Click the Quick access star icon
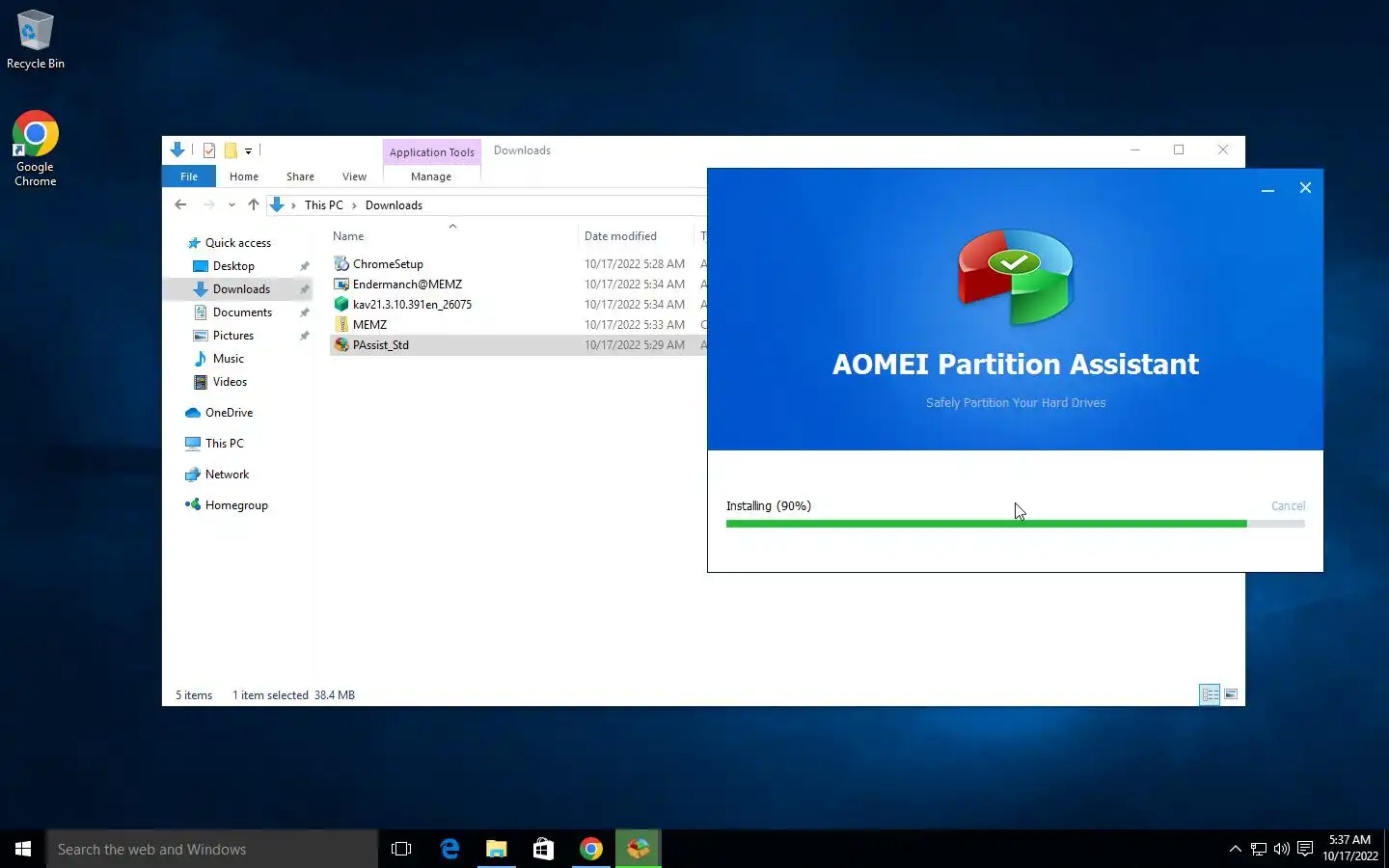Image resolution: width=1389 pixels, height=868 pixels. 193,243
